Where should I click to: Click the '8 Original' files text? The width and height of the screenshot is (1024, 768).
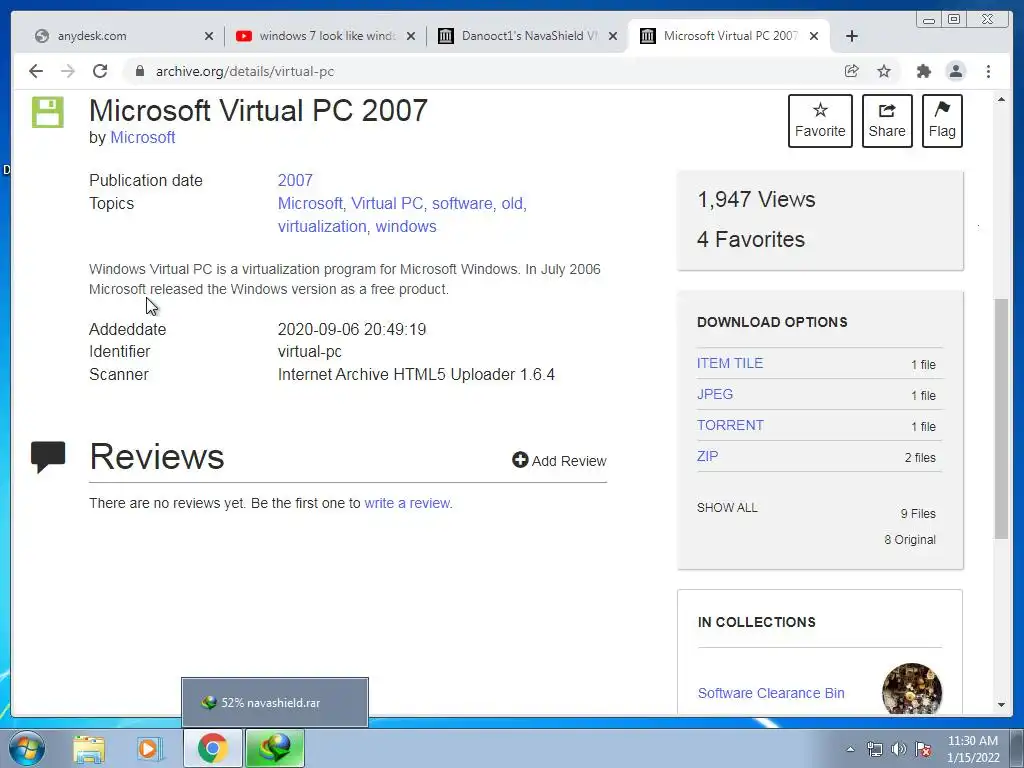(x=910, y=539)
